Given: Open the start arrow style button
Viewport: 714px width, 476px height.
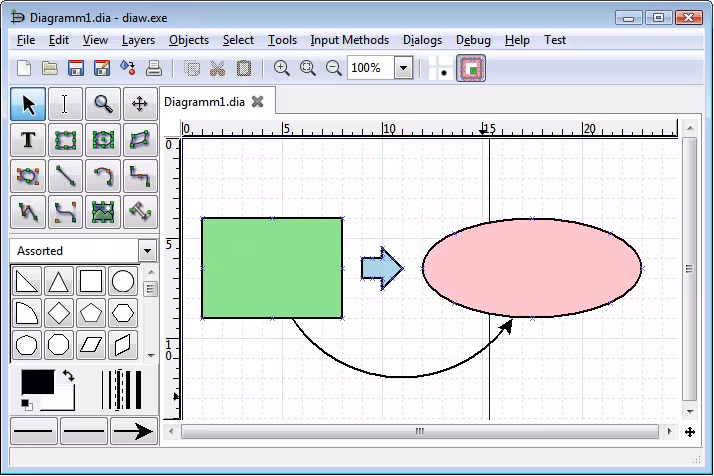Looking at the screenshot, I should coord(34,431).
